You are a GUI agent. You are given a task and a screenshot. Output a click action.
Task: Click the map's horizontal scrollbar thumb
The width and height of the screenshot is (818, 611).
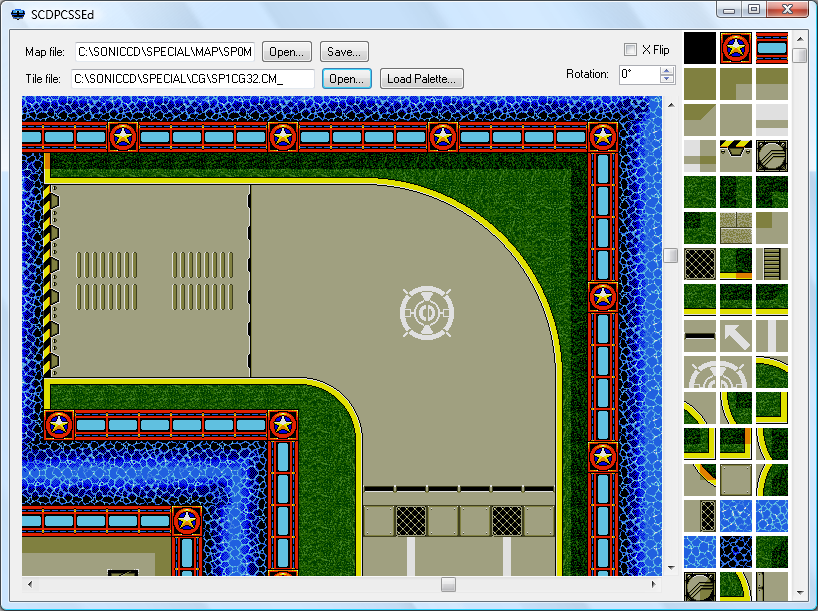(448, 584)
